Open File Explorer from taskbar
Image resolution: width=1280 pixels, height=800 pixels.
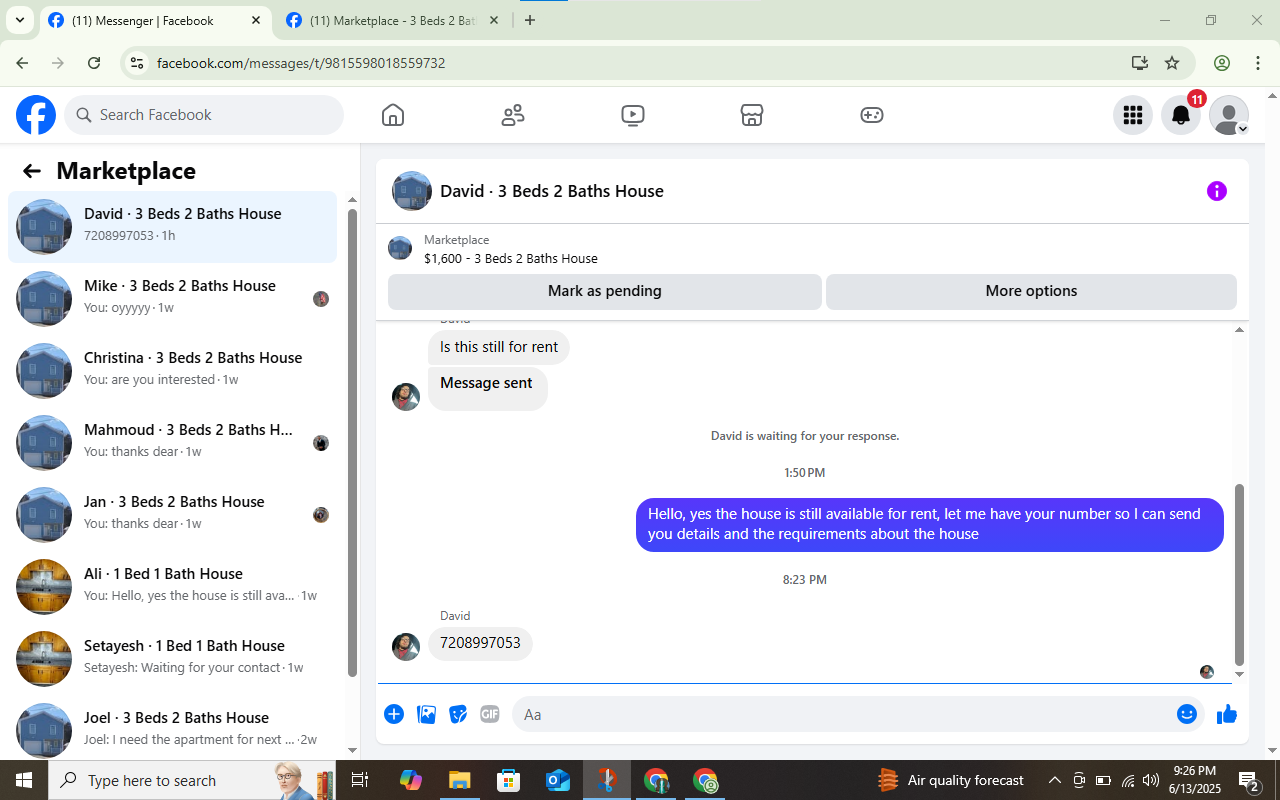[459, 780]
